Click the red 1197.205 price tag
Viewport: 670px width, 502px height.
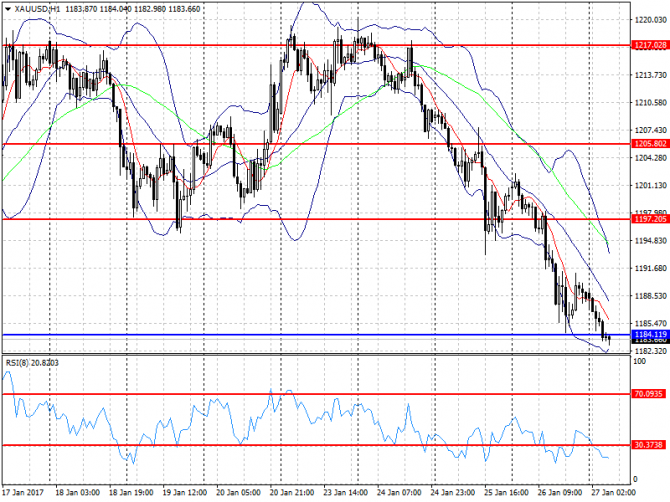click(x=650, y=219)
